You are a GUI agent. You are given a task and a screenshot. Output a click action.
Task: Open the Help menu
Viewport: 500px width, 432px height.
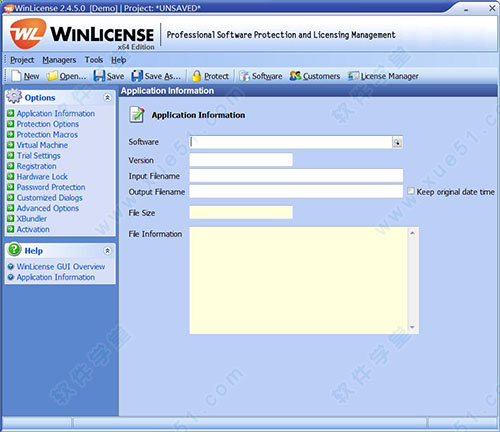[118, 60]
